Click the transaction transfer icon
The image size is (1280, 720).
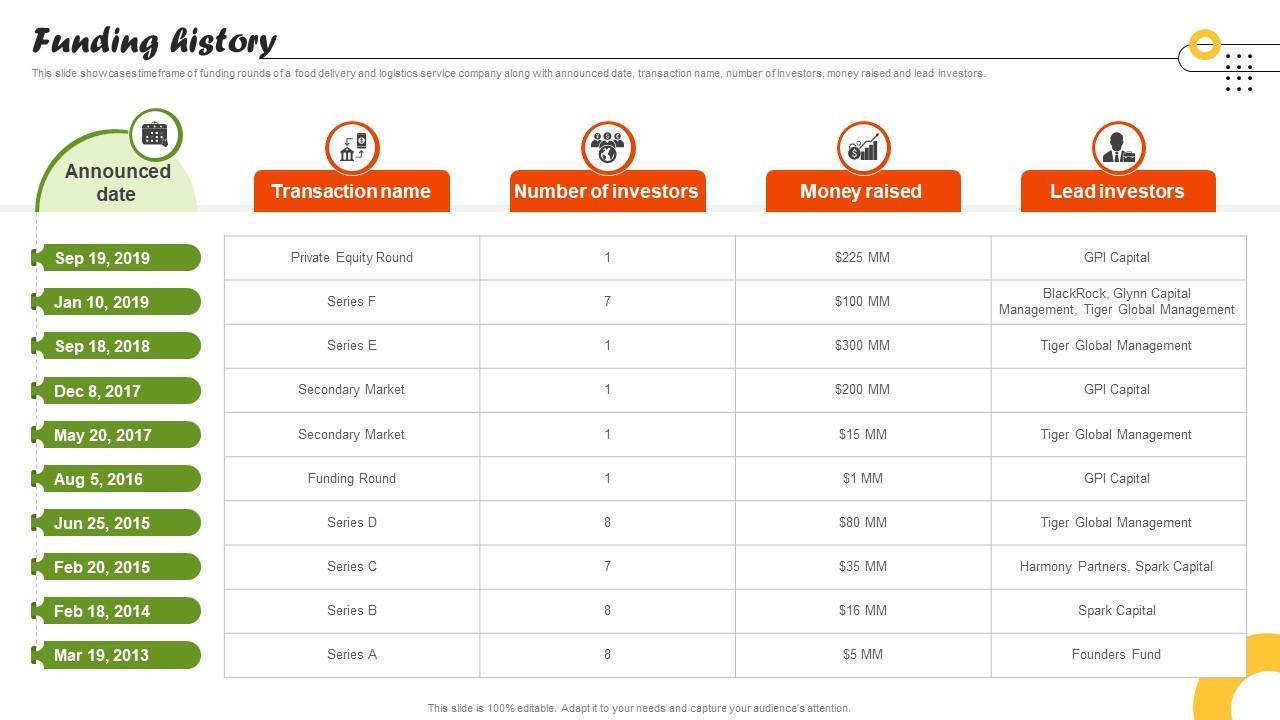click(352, 148)
